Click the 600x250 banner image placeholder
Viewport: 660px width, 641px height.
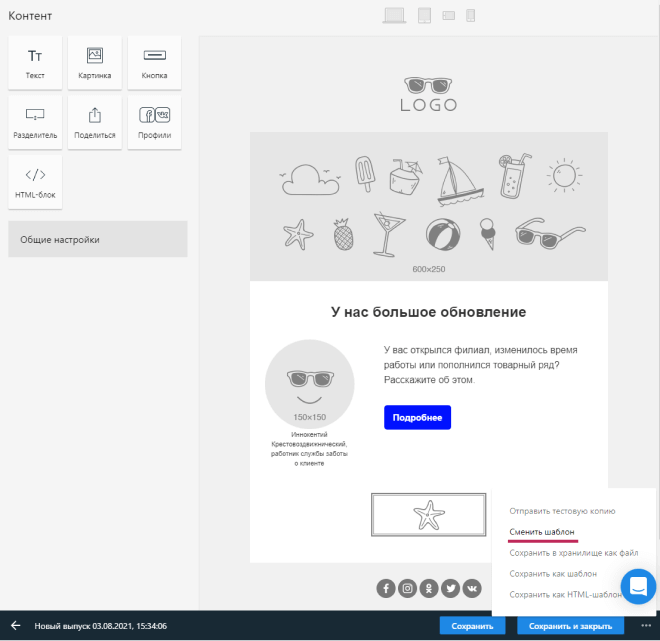(429, 207)
